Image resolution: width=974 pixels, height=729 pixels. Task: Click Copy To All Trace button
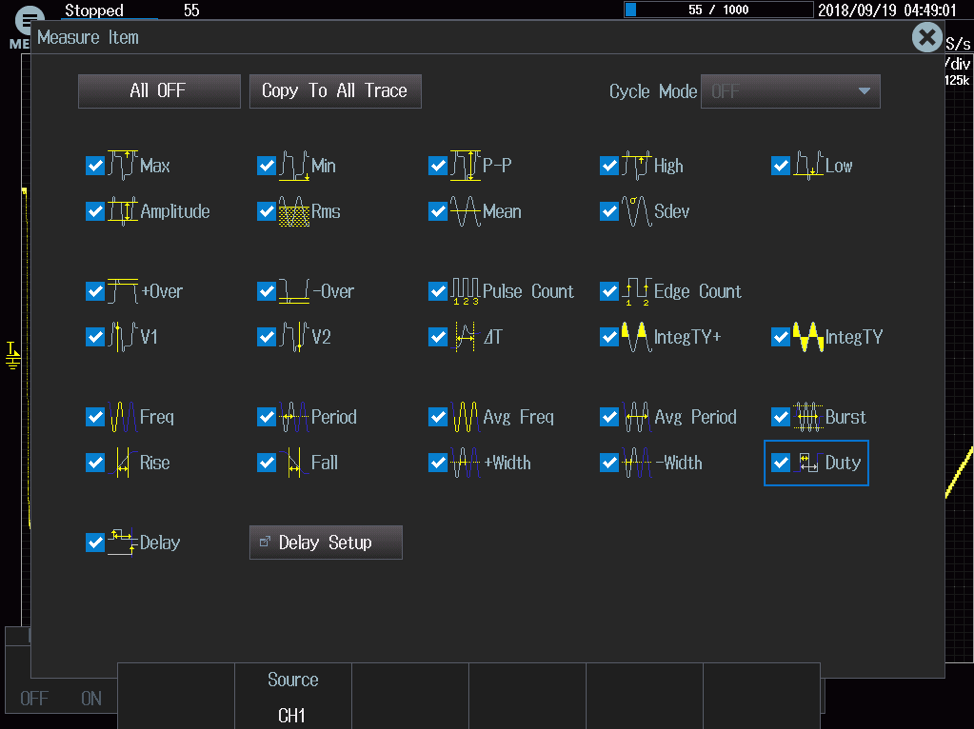click(335, 91)
